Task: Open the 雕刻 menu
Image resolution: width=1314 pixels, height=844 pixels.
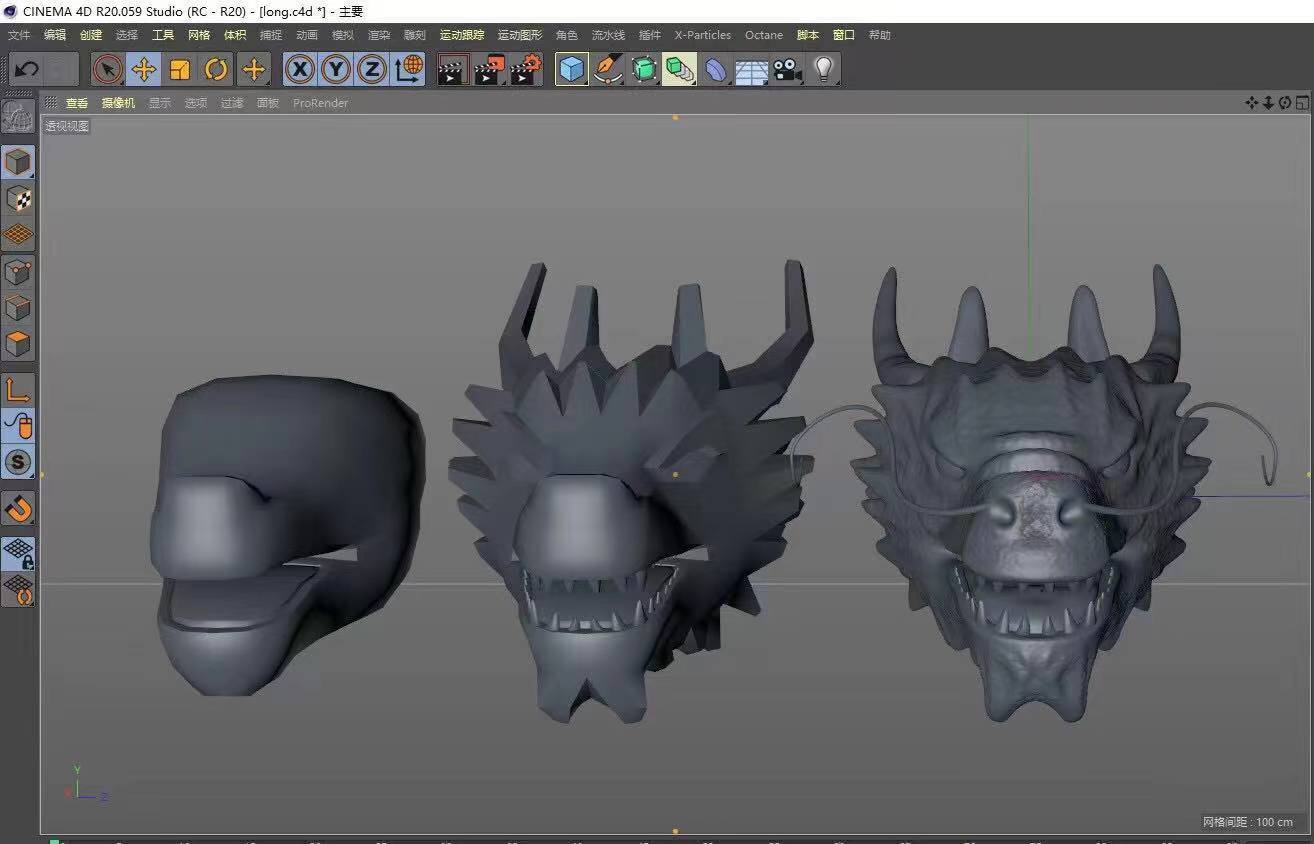Action: 415,35
